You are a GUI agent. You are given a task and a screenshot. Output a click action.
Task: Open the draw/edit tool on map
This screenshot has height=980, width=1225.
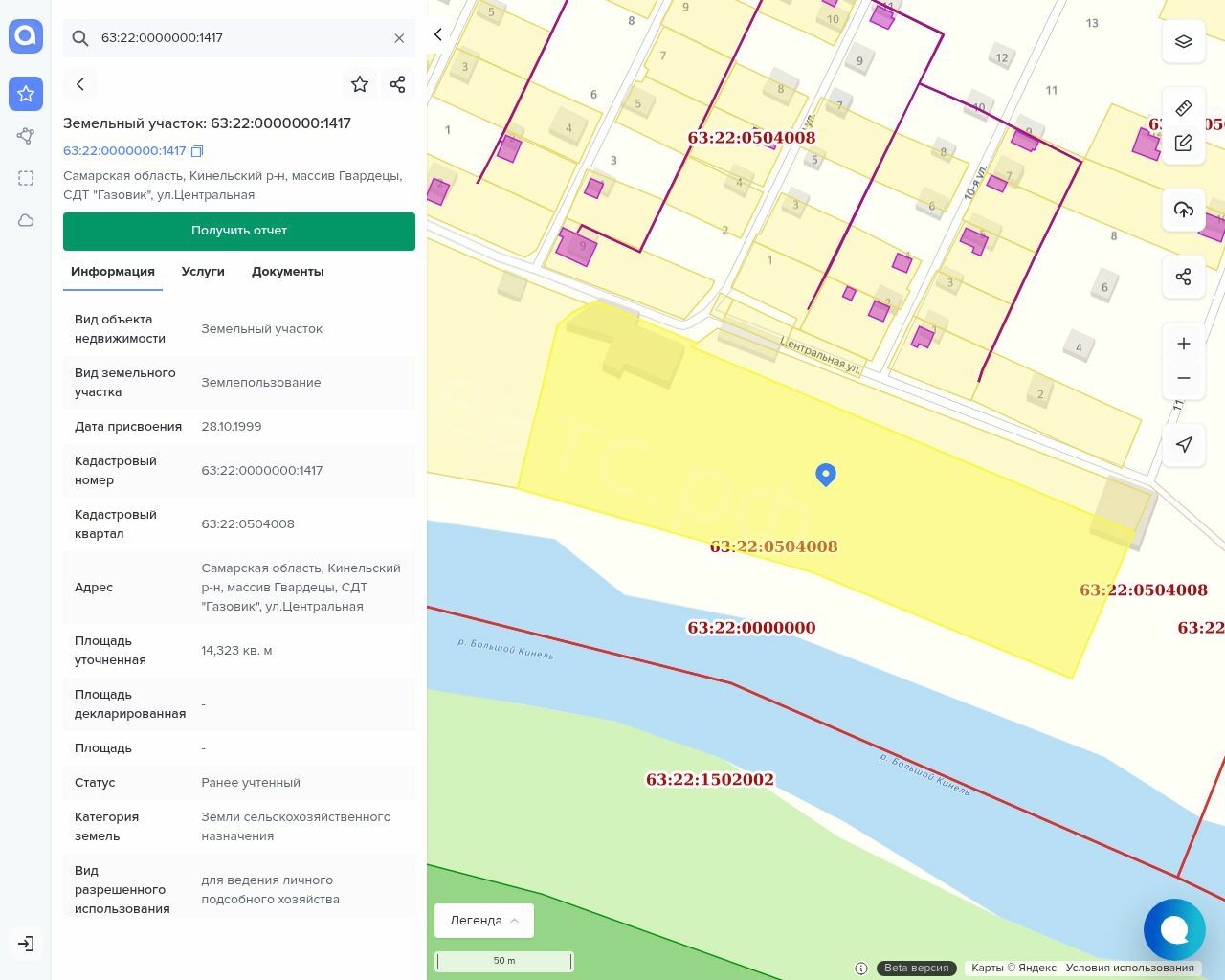point(1183,144)
